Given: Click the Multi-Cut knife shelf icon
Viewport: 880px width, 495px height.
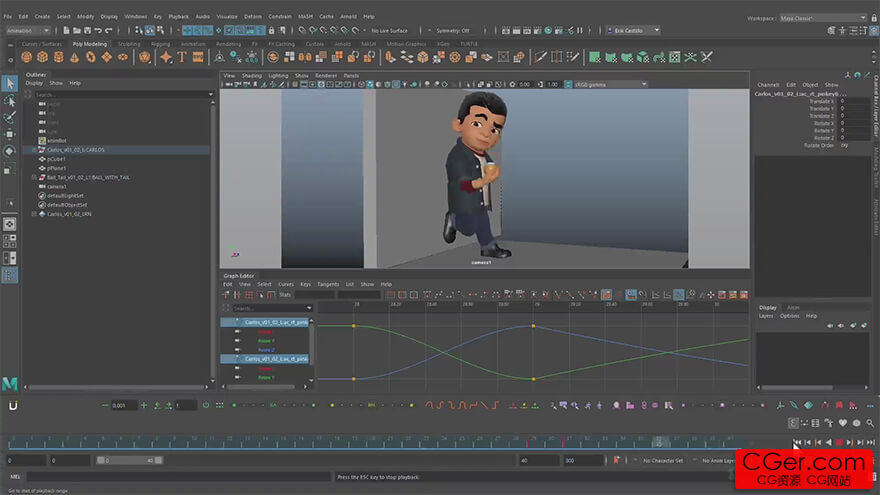Looking at the screenshot, I should 540,57.
